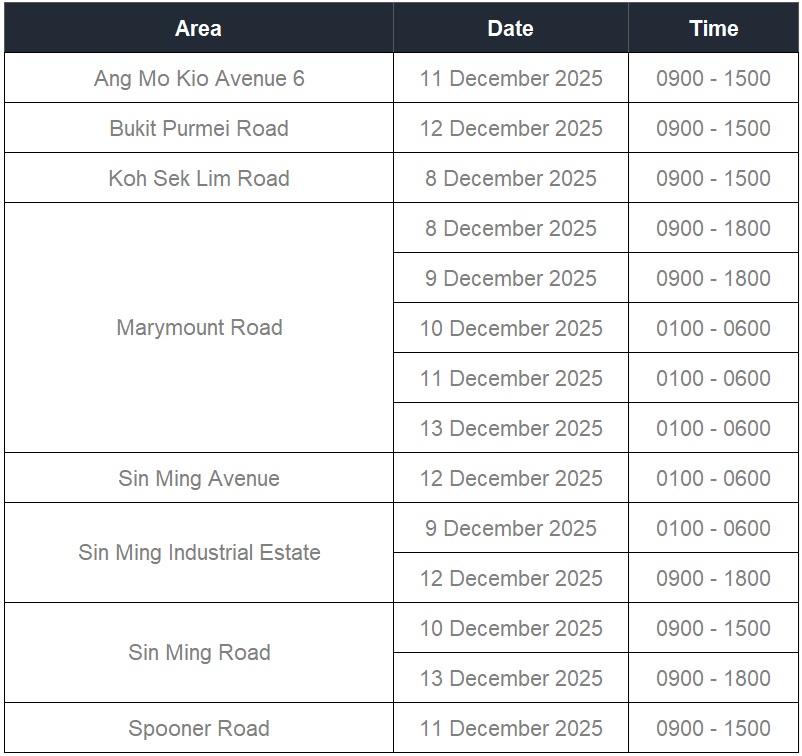This screenshot has width=802, height=756.
Task: Click the Sin Ming Road area cell
Action: pos(199,652)
